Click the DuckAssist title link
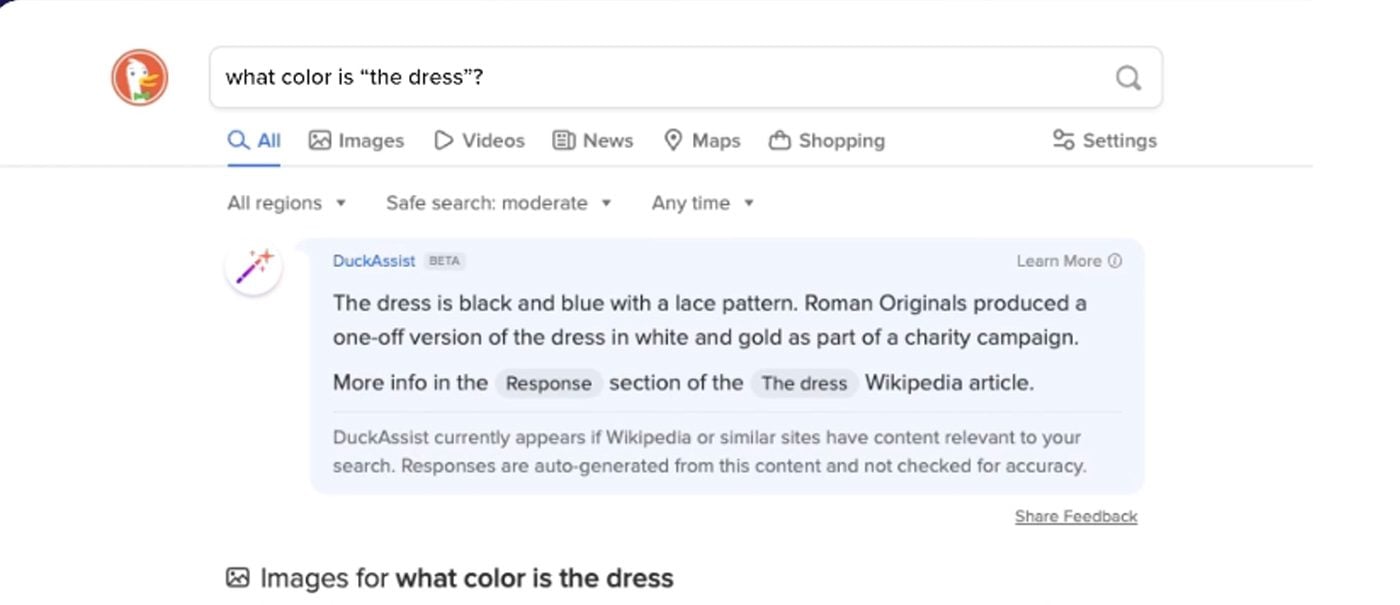Screen dimensions: 1400x605 click(x=374, y=261)
